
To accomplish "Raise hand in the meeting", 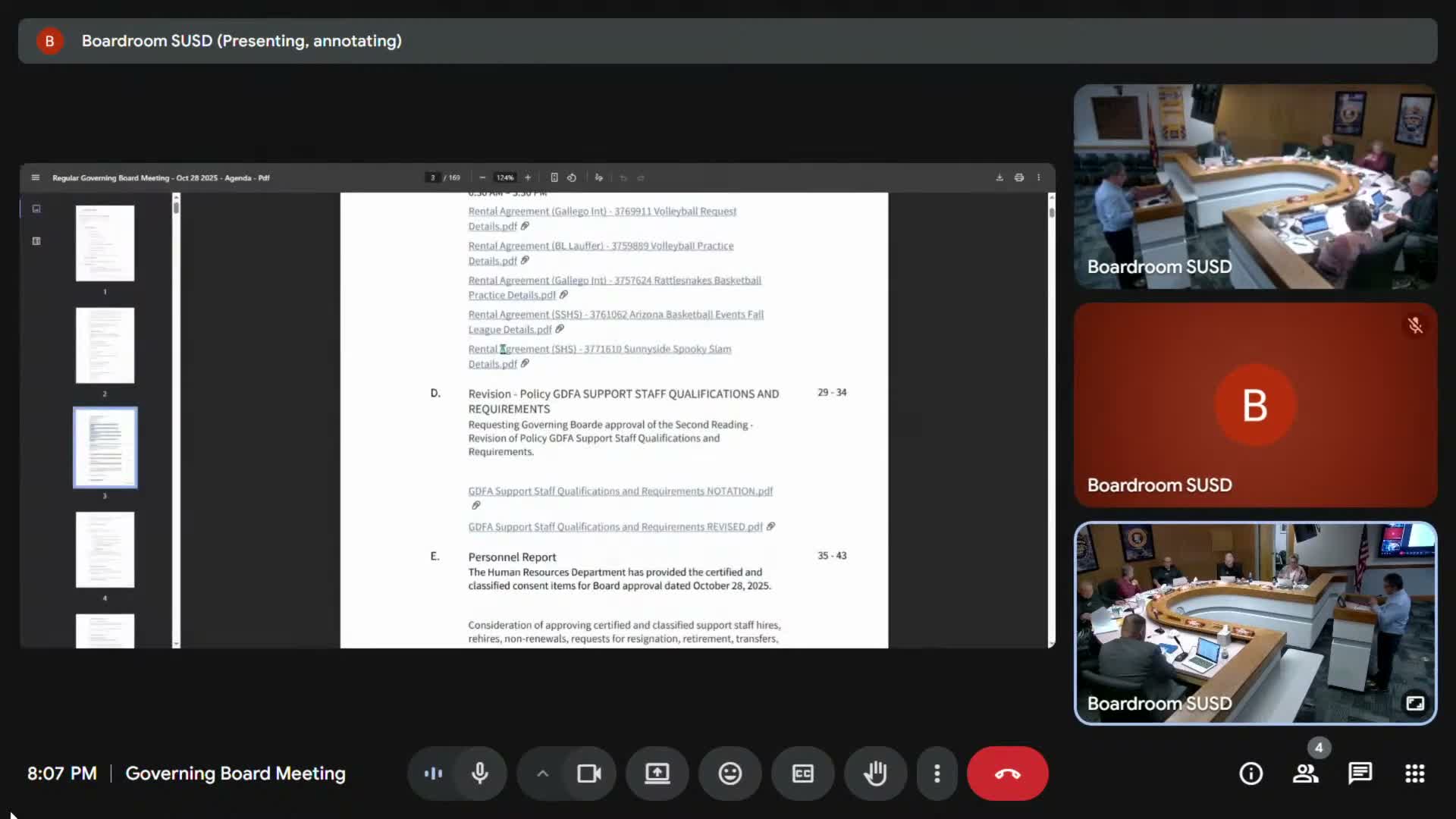I will (x=875, y=773).
